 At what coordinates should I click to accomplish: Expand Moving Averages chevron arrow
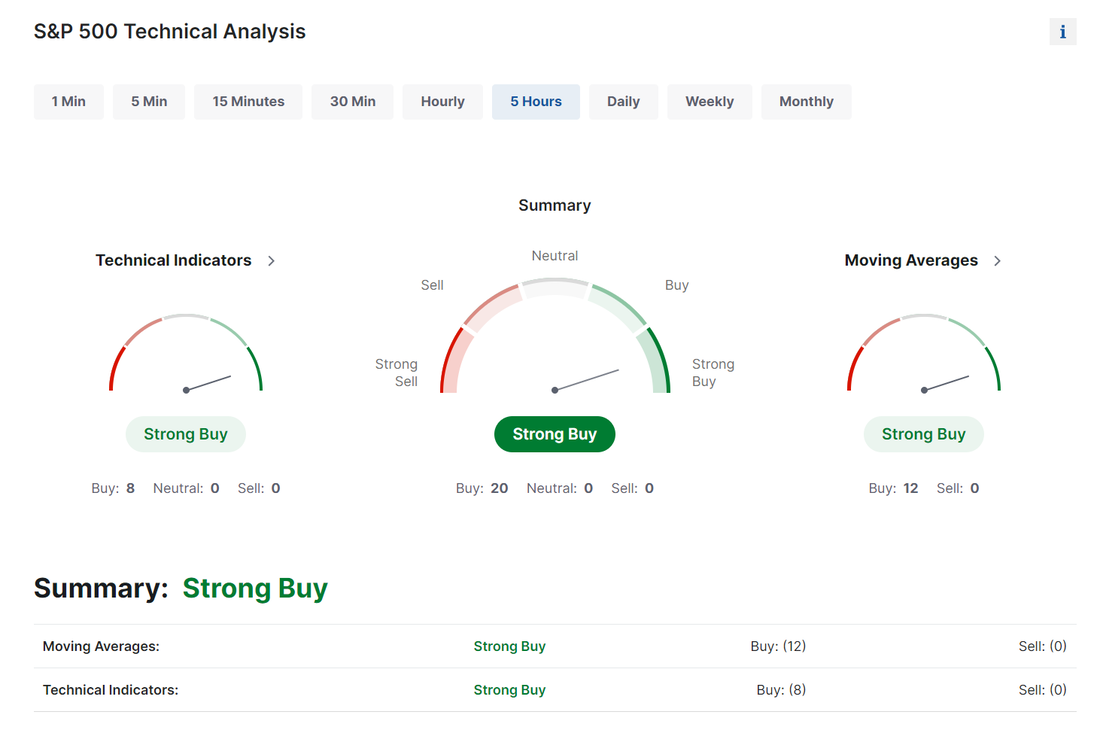[x=997, y=261]
